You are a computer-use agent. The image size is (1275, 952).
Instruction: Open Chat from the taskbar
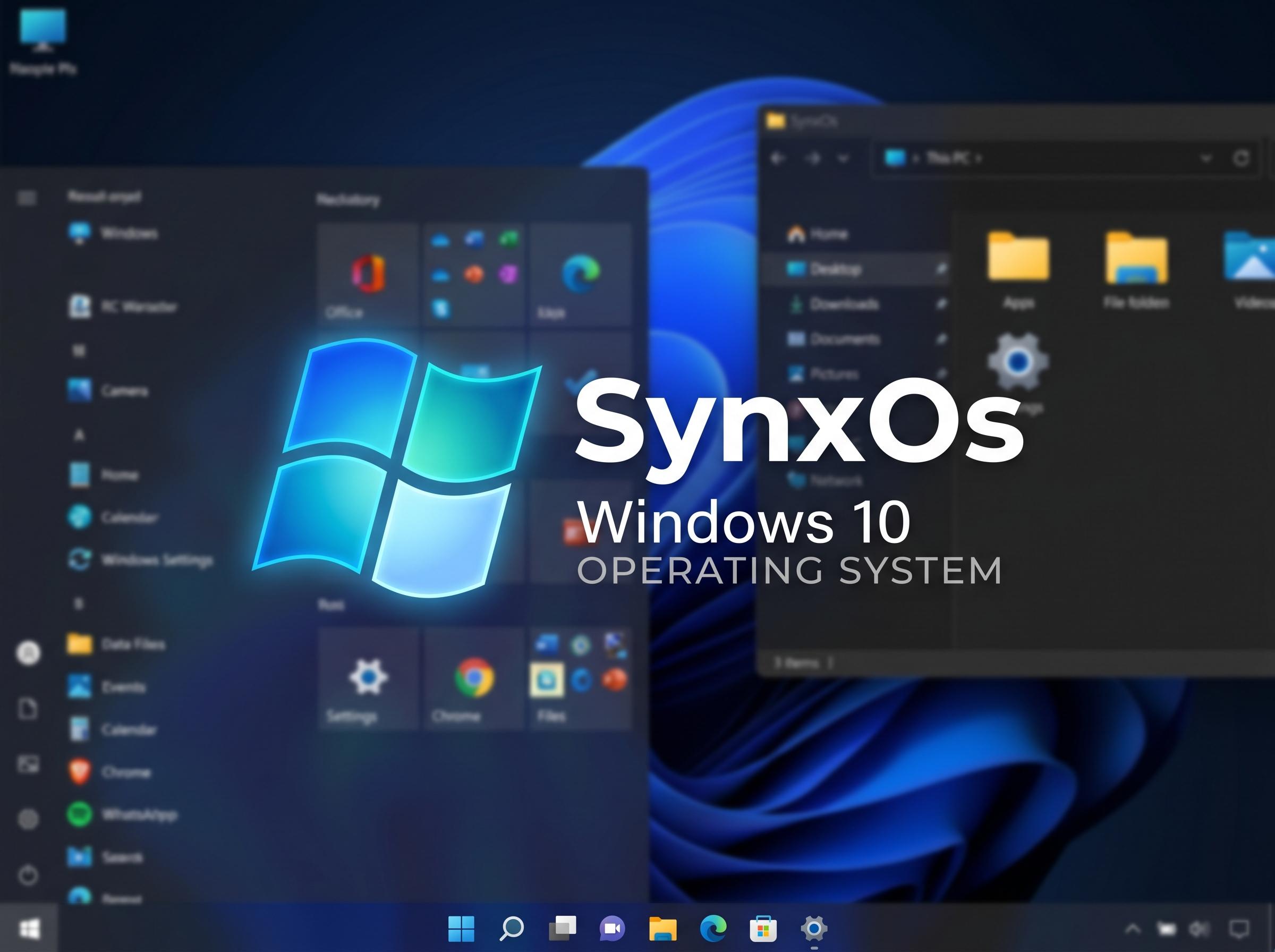pyautogui.click(x=613, y=929)
